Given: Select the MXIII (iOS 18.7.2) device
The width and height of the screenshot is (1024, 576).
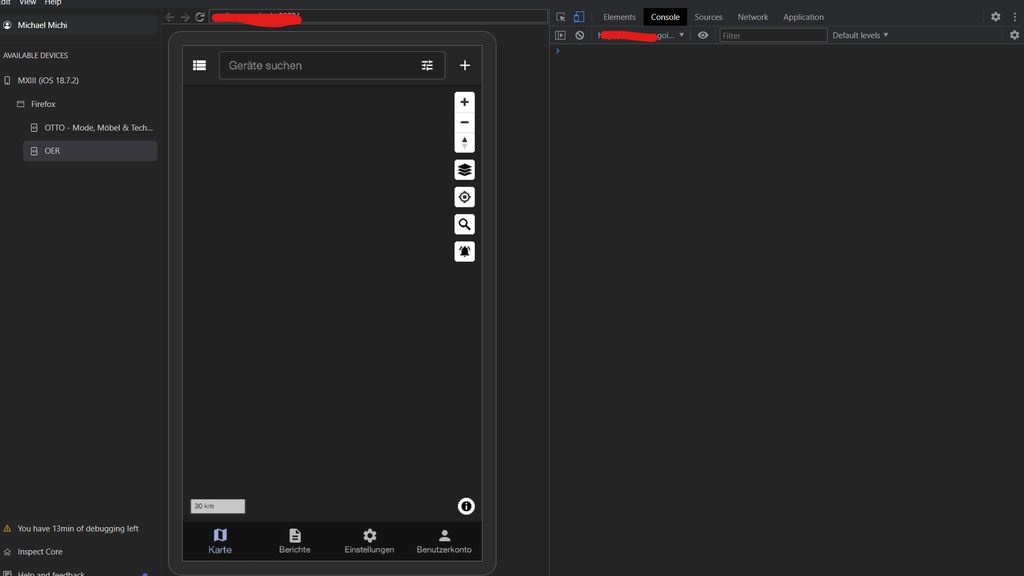Looking at the screenshot, I should [48, 80].
